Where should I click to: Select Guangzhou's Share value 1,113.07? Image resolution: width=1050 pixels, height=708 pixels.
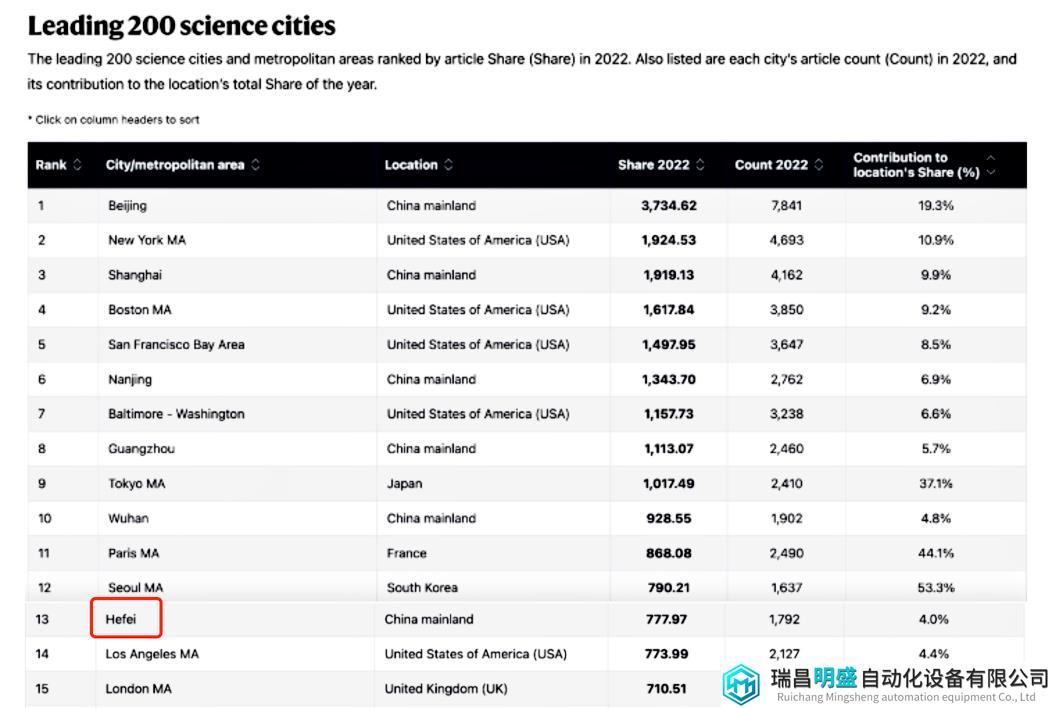pos(668,449)
